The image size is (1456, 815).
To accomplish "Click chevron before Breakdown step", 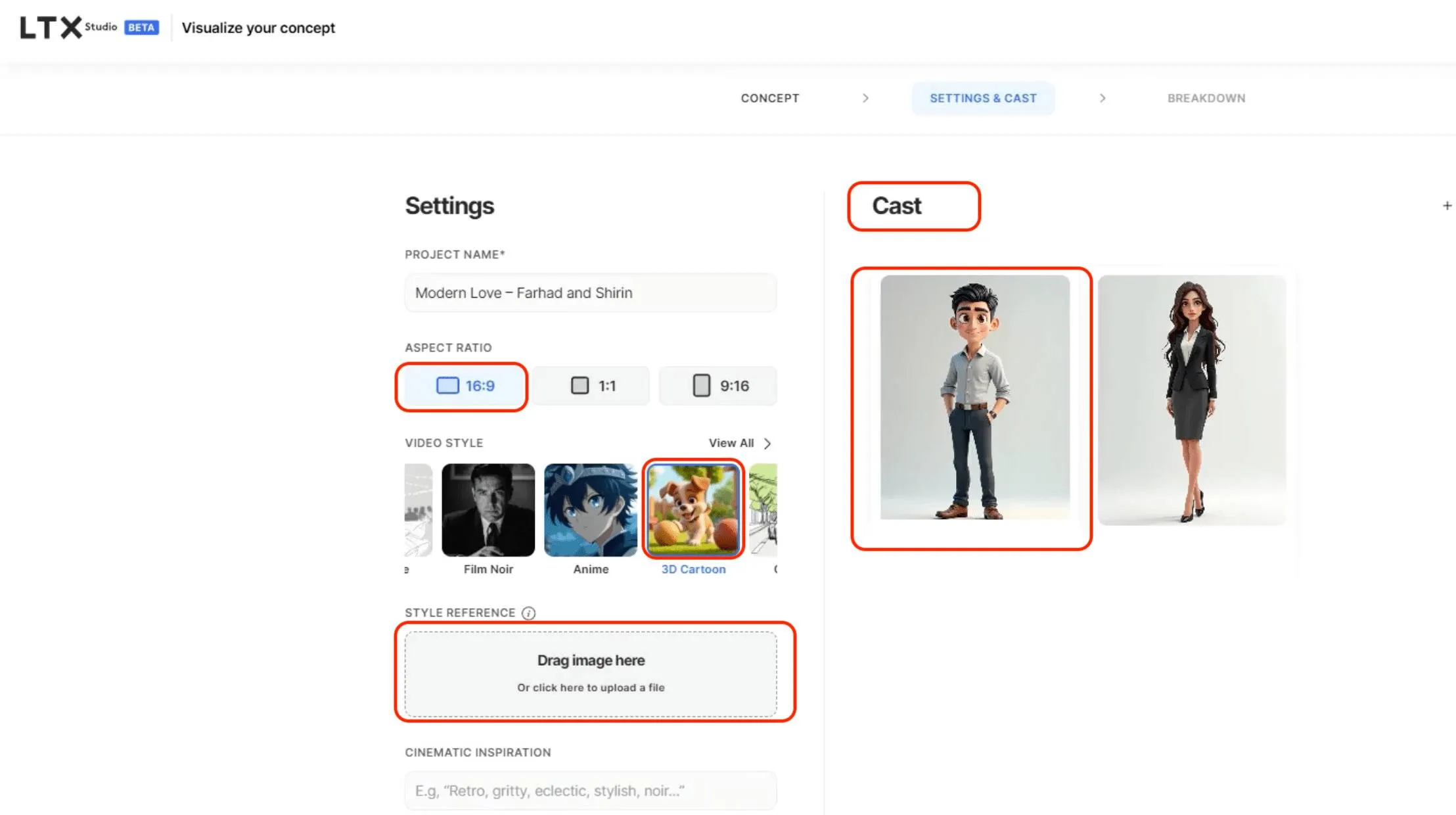I will (x=1103, y=98).
